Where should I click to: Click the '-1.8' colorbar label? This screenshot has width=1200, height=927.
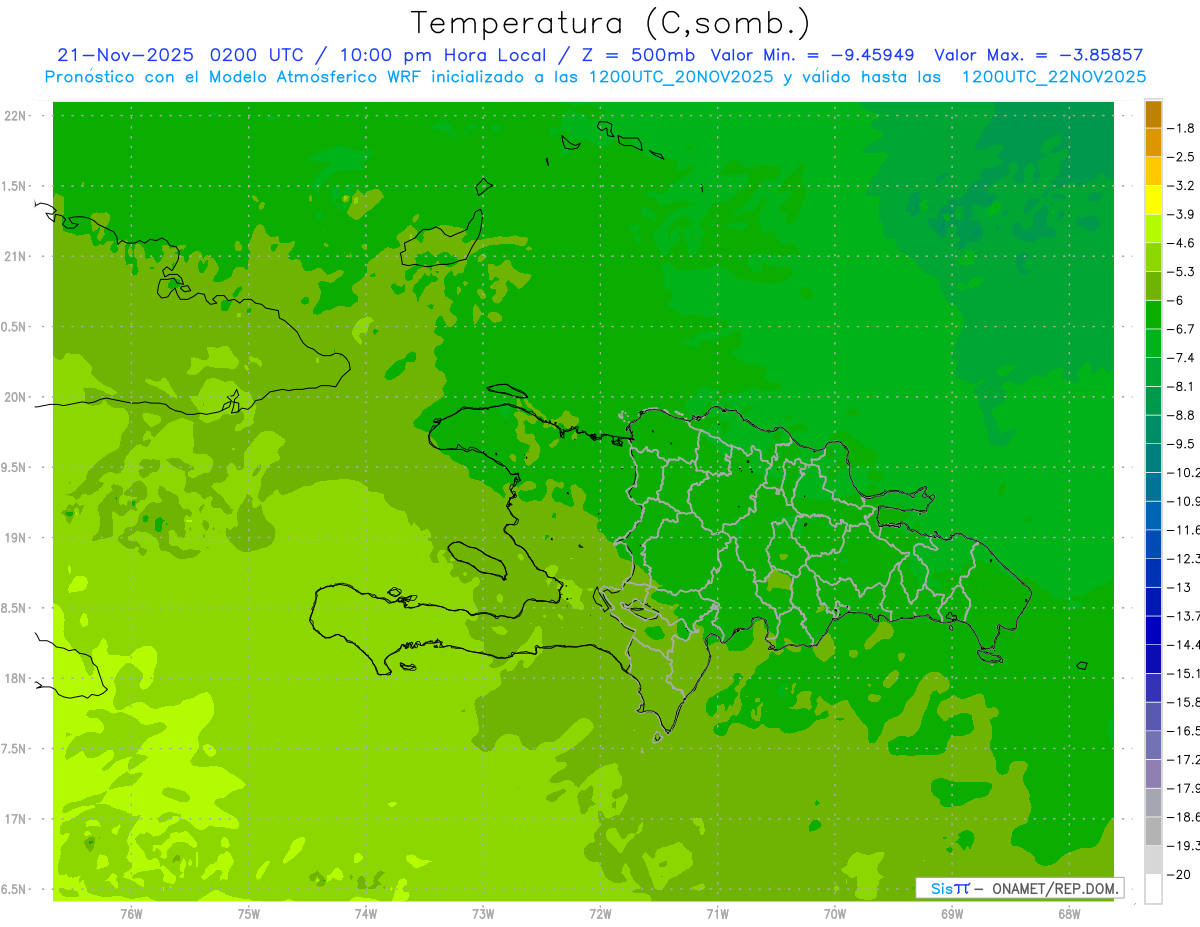pyautogui.click(x=1182, y=128)
